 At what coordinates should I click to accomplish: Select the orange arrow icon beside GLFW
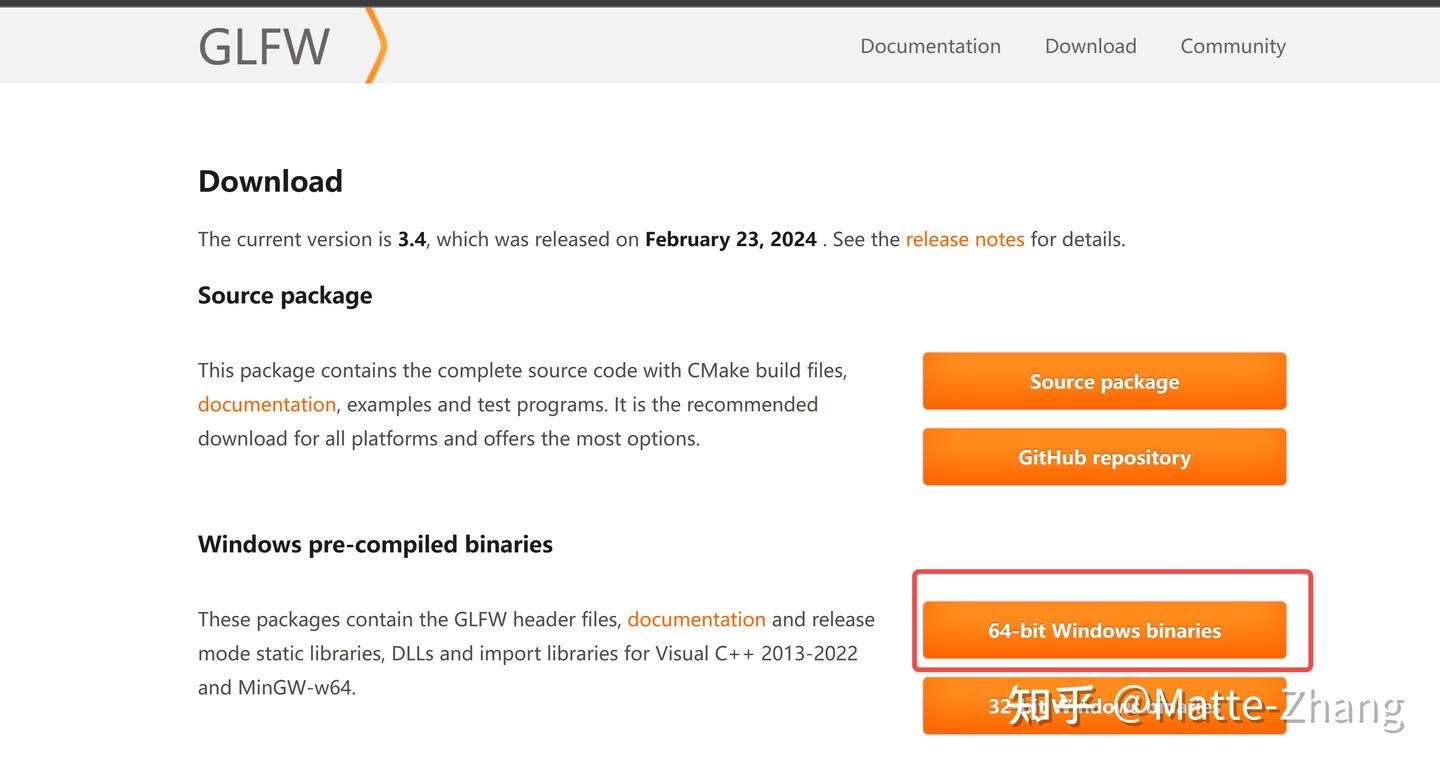tap(374, 45)
